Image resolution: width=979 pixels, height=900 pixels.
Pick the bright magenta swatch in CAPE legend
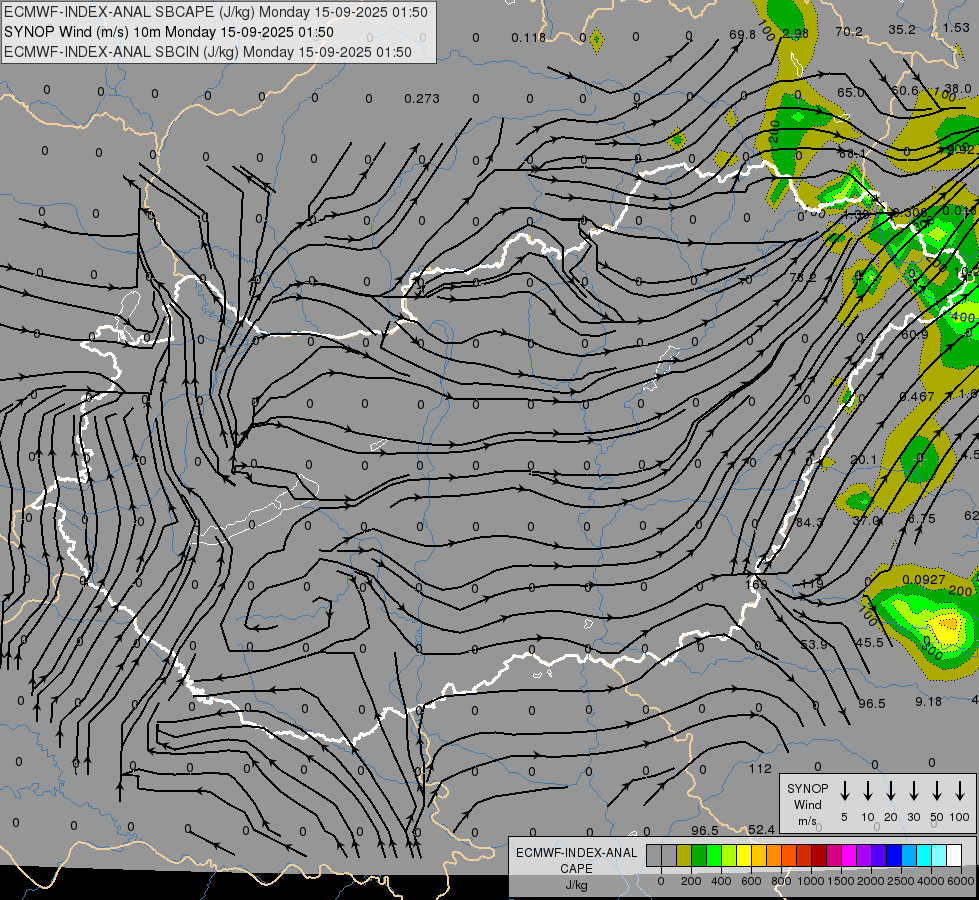pyautogui.click(x=849, y=856)
